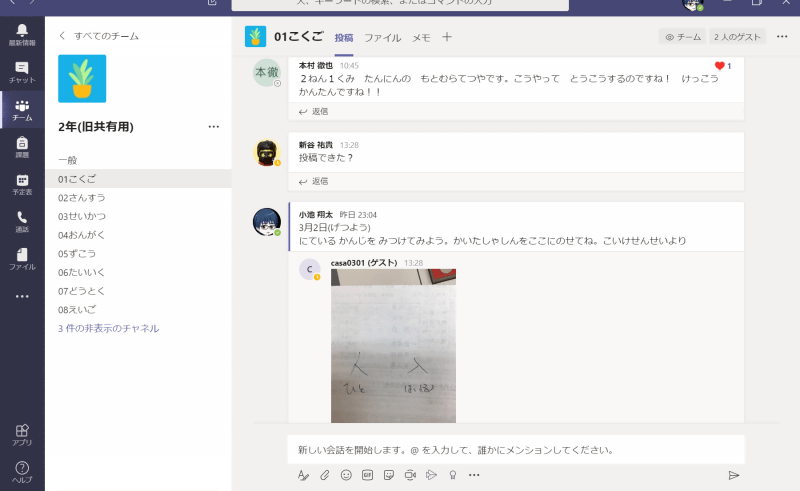
Task: Switch to the 投稿 tab
Action: 344,38
